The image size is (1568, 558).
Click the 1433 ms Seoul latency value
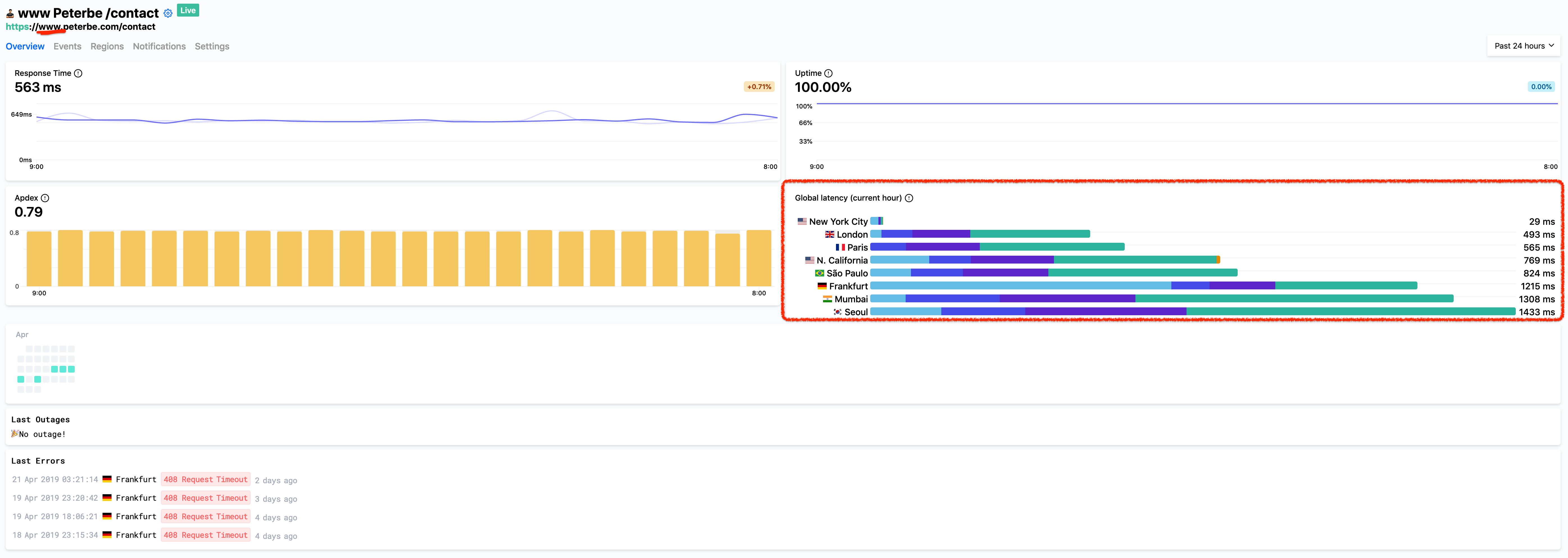(x=1536, y=312)
